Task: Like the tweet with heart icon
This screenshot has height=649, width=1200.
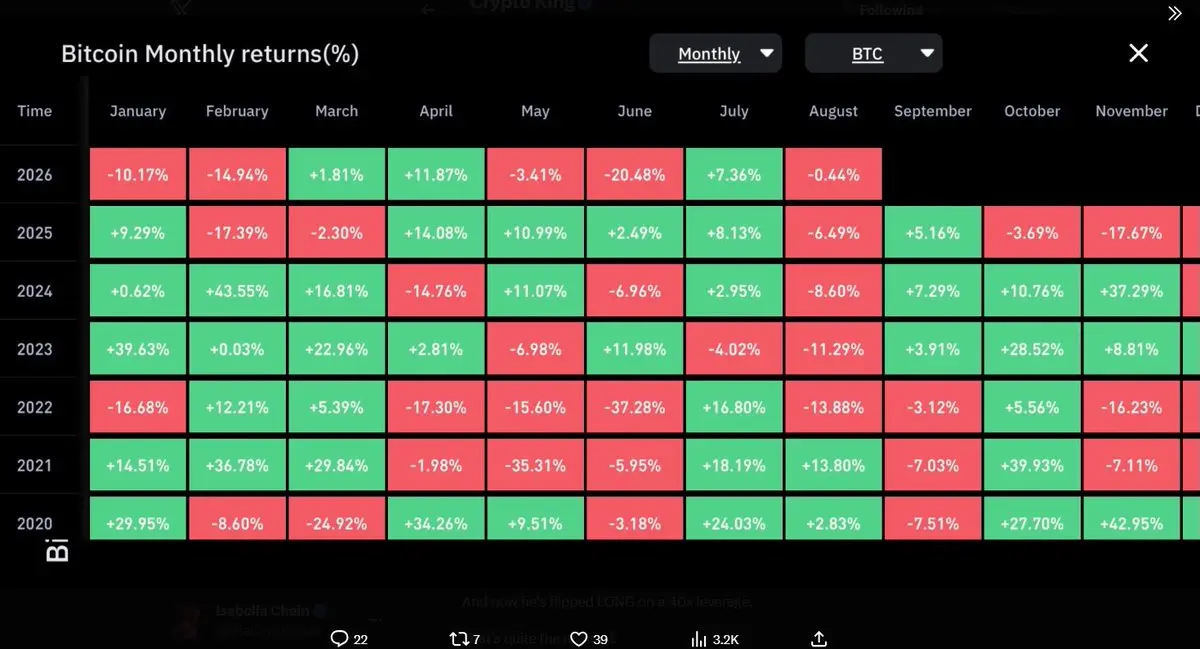Action: click(577, 638)
